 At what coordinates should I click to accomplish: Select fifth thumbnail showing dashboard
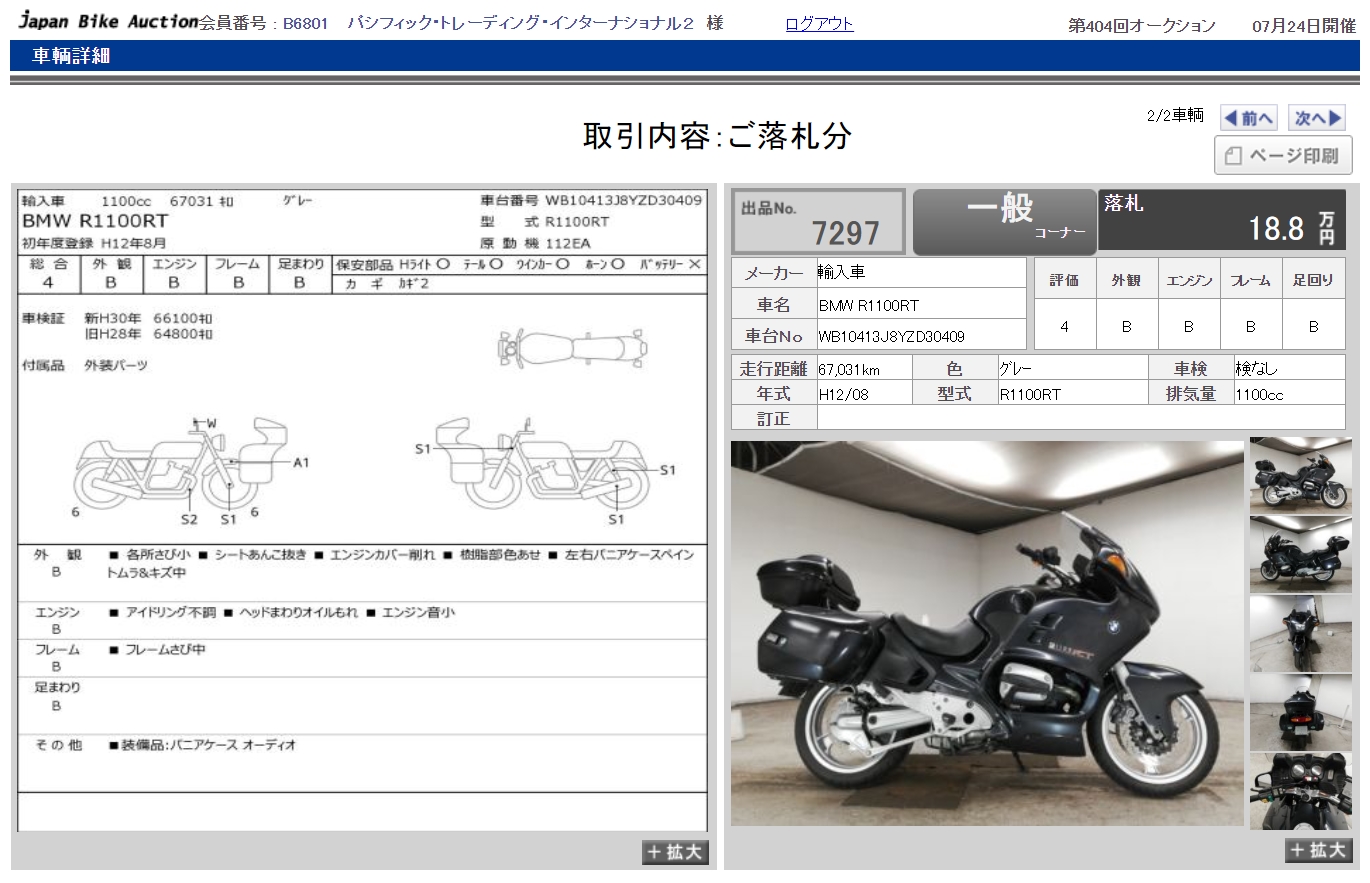[1300, 791]
